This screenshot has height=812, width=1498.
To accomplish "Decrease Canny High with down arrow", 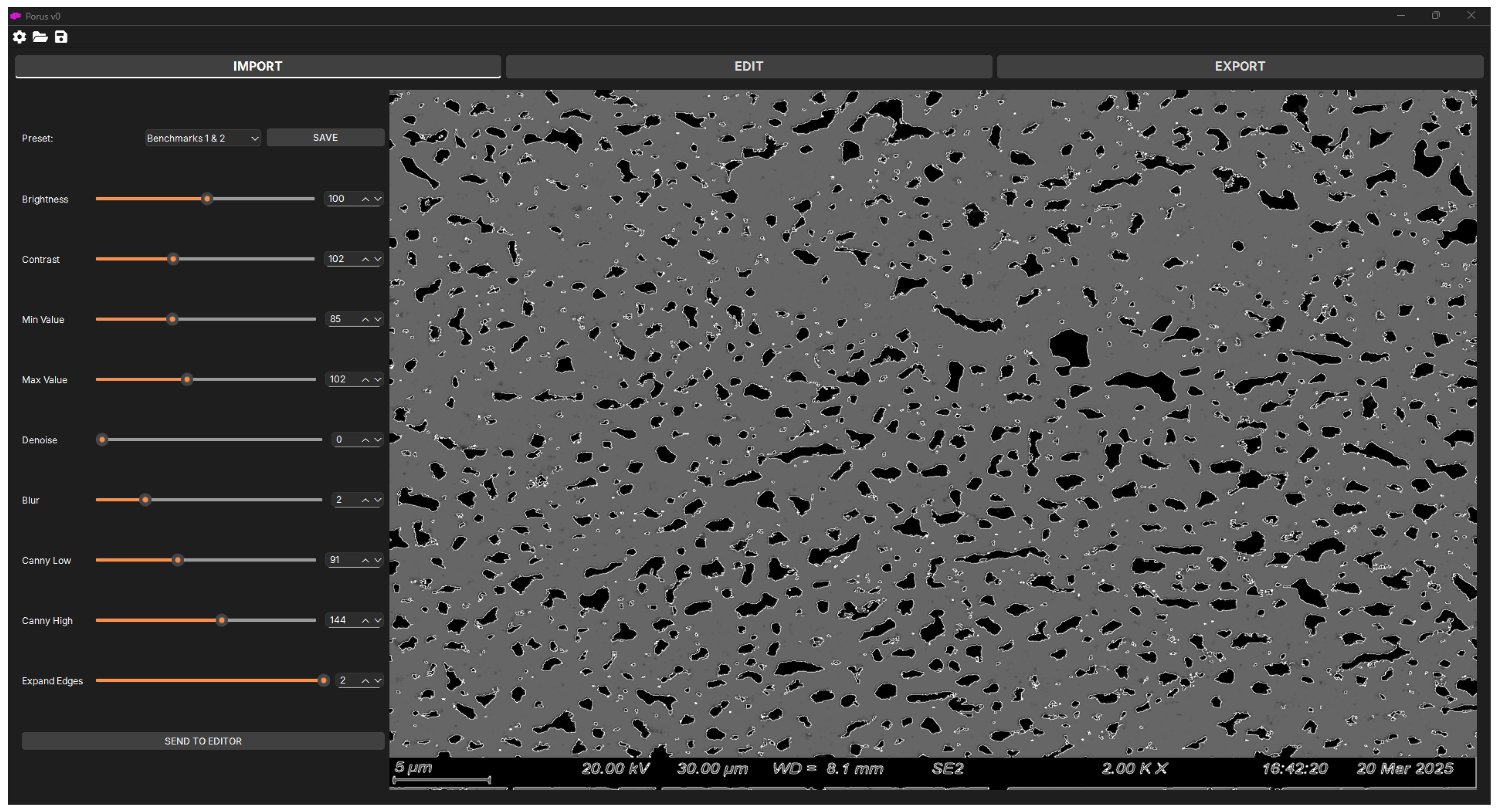I will point(378,621).
